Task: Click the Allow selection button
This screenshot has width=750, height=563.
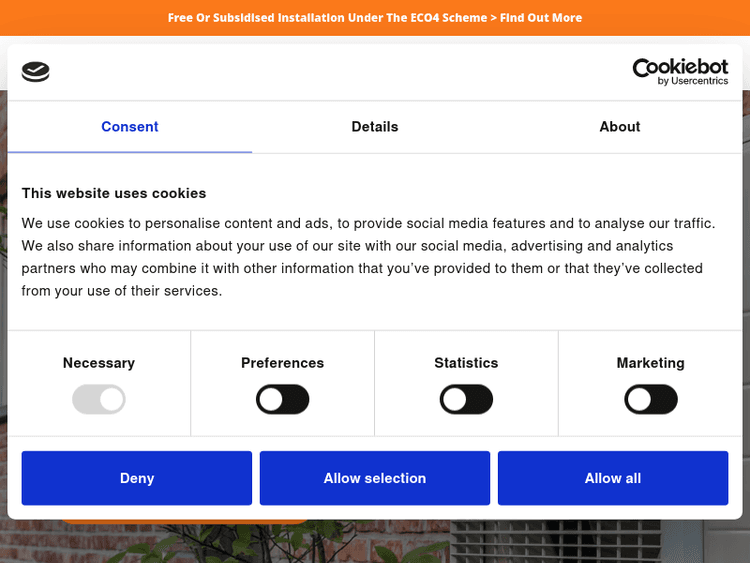Action: coord(375,478)
